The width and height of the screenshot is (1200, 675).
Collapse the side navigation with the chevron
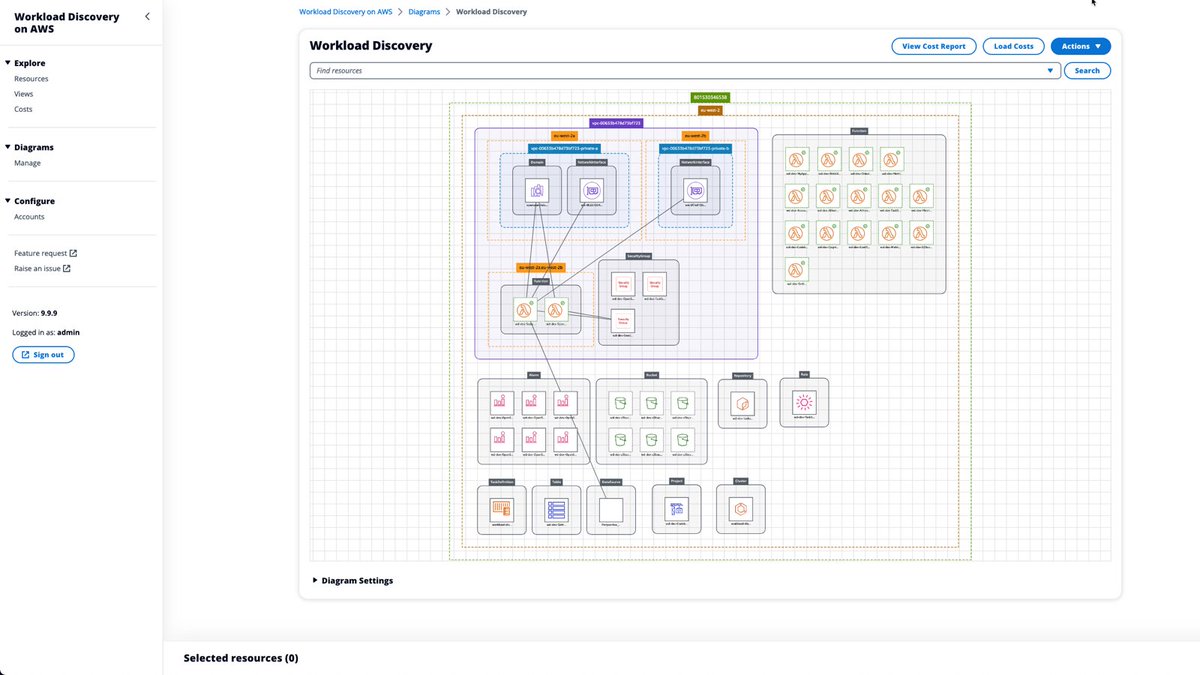[x=148, y=16]
